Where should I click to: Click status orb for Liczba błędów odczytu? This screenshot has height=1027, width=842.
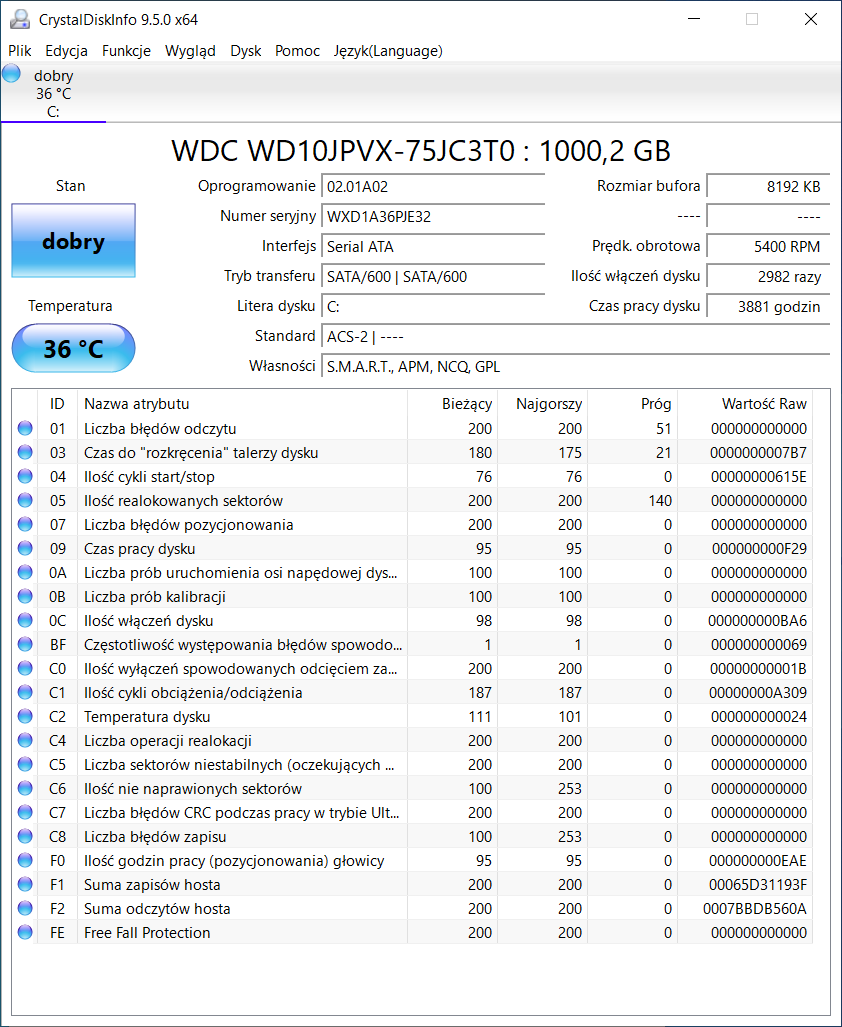[x=25, y=428]
